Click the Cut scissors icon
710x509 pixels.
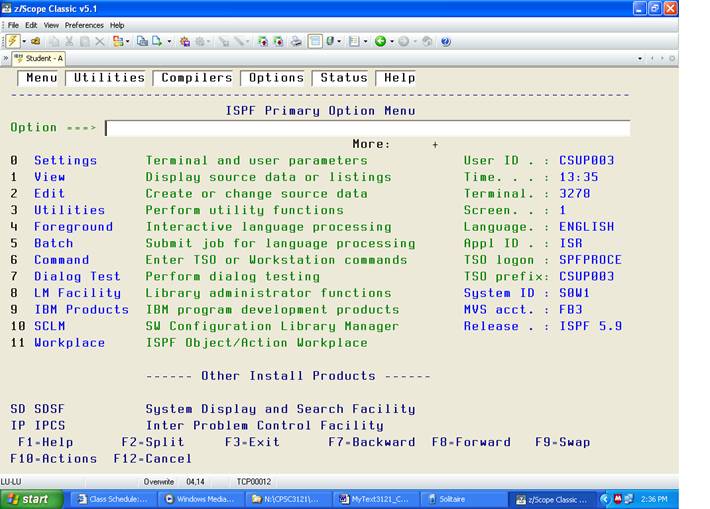(x=69, y=42)
